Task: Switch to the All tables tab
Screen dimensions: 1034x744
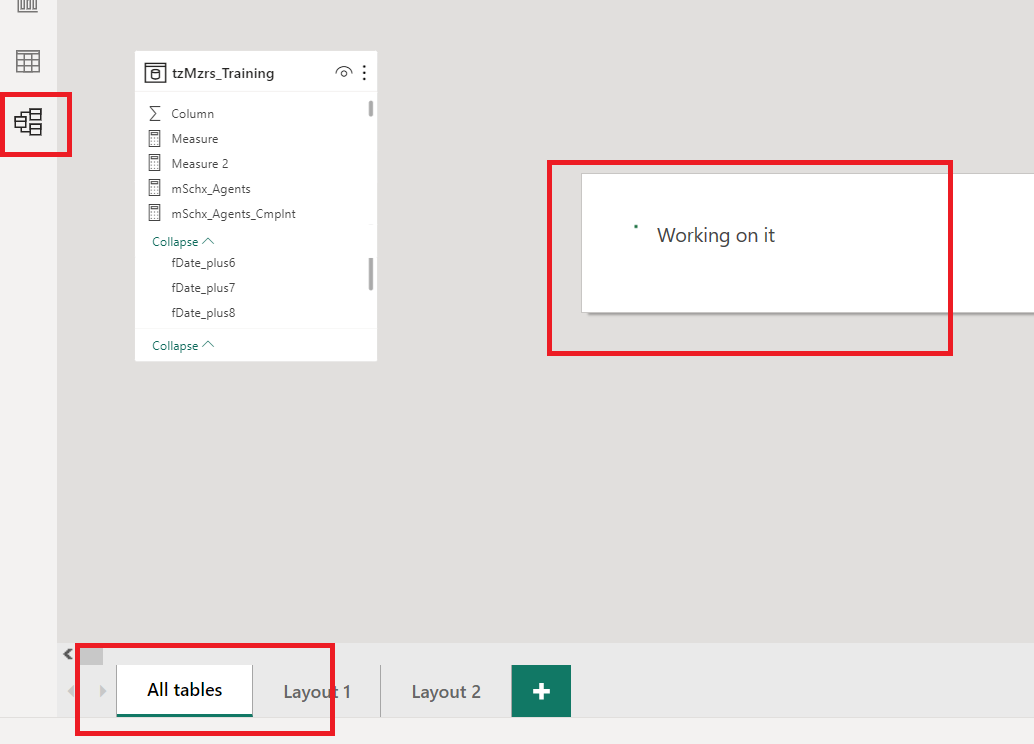Action: point(185,690)
